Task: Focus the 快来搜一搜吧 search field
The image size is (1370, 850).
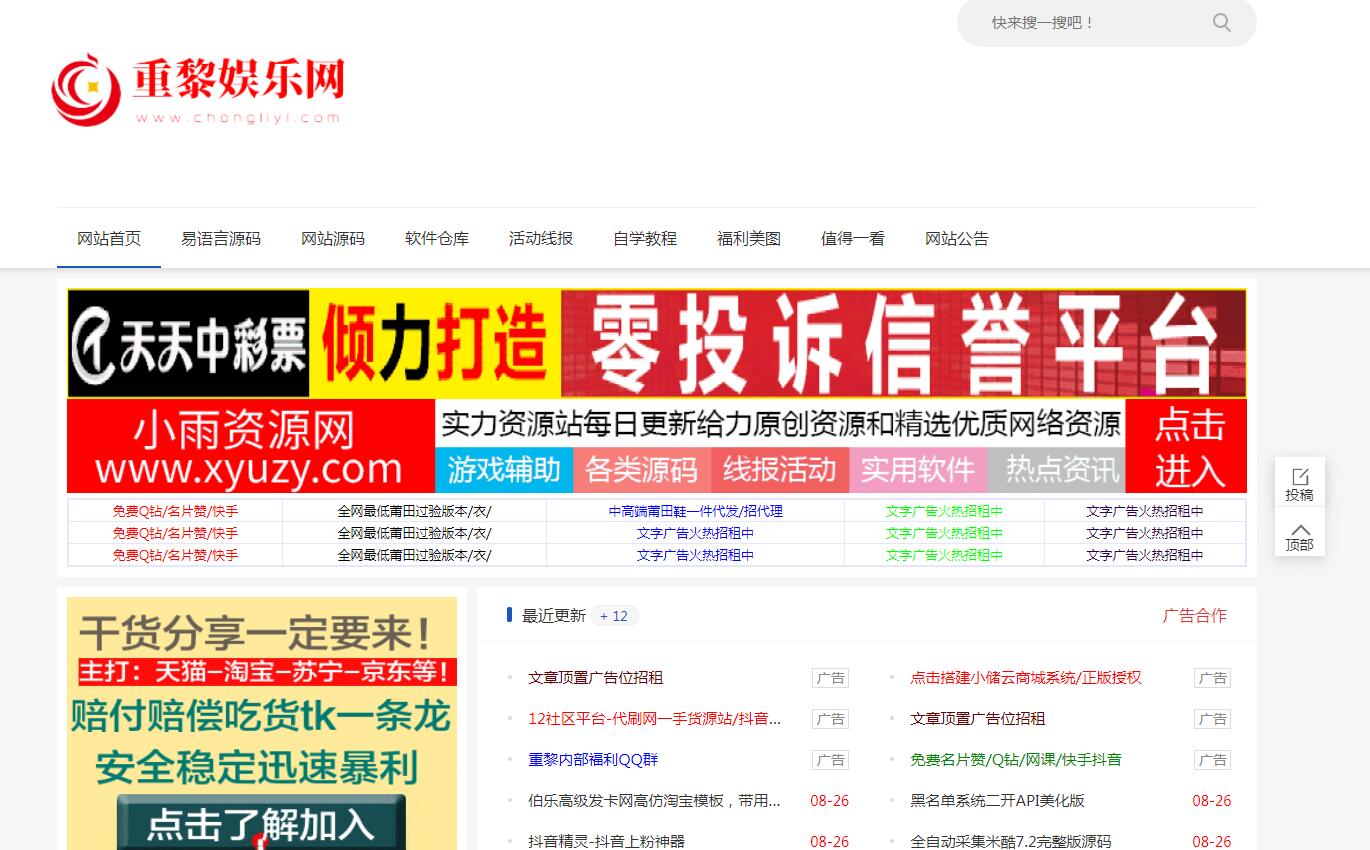Action: 1090,22
